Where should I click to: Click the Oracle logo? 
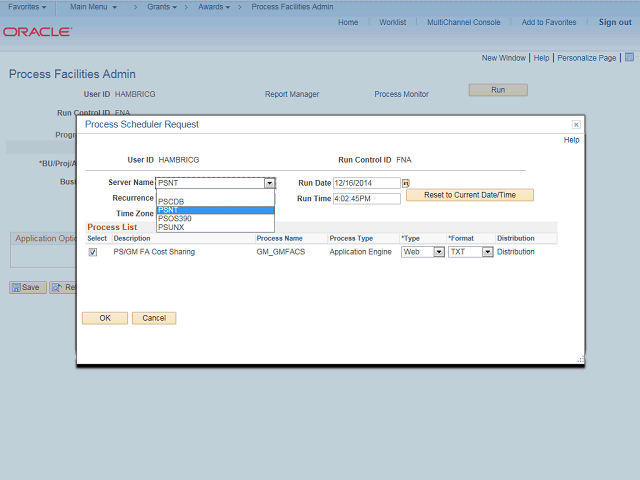[x=38, y=32]
